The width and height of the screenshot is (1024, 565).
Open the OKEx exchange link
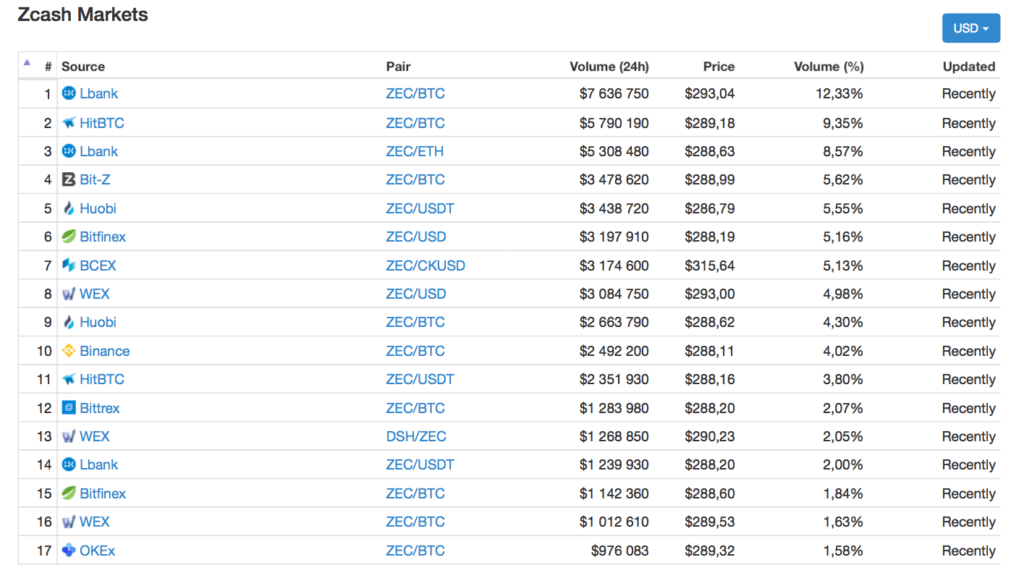(97, 550)
